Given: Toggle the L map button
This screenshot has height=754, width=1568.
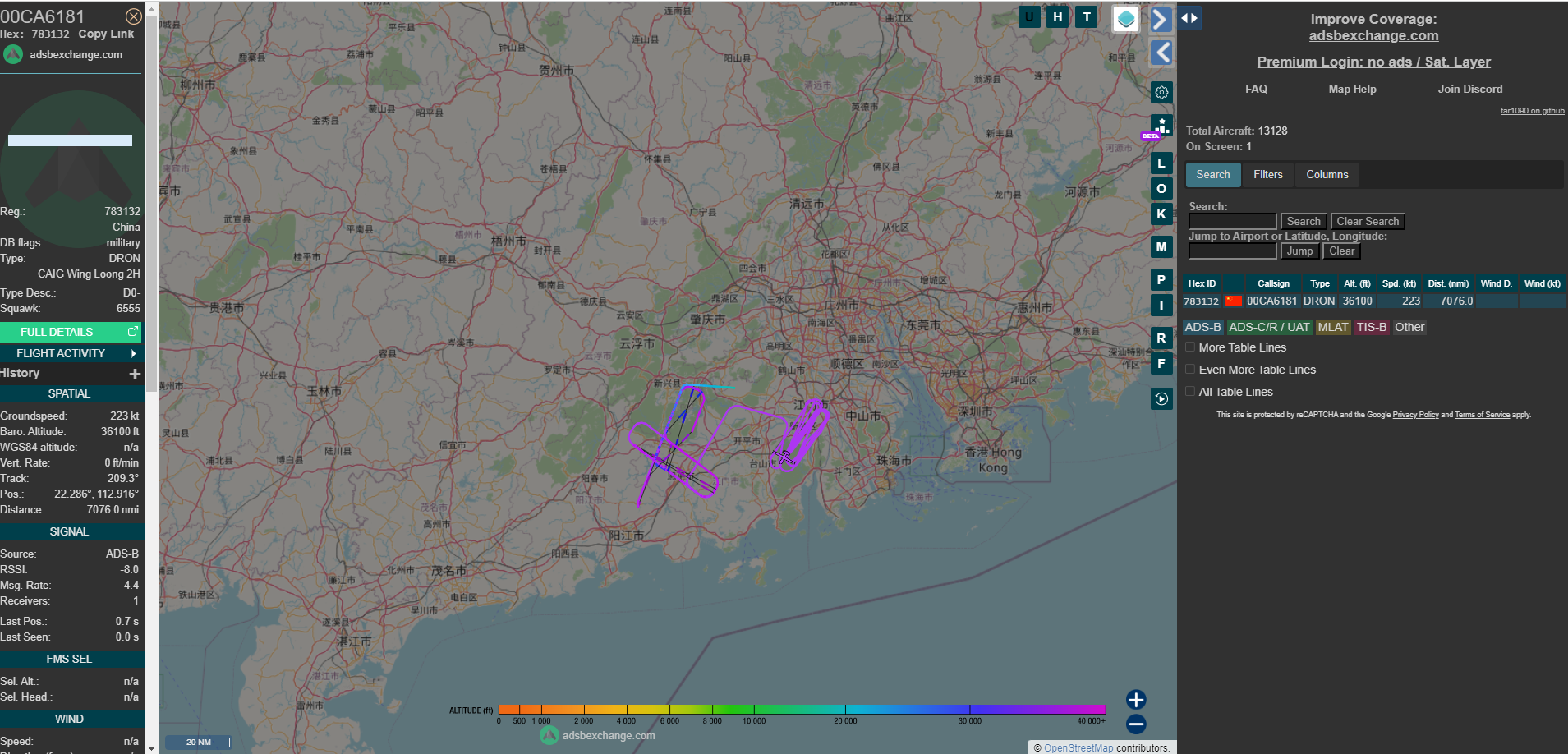Looking at the screenshot, I should pos(1161,163).
